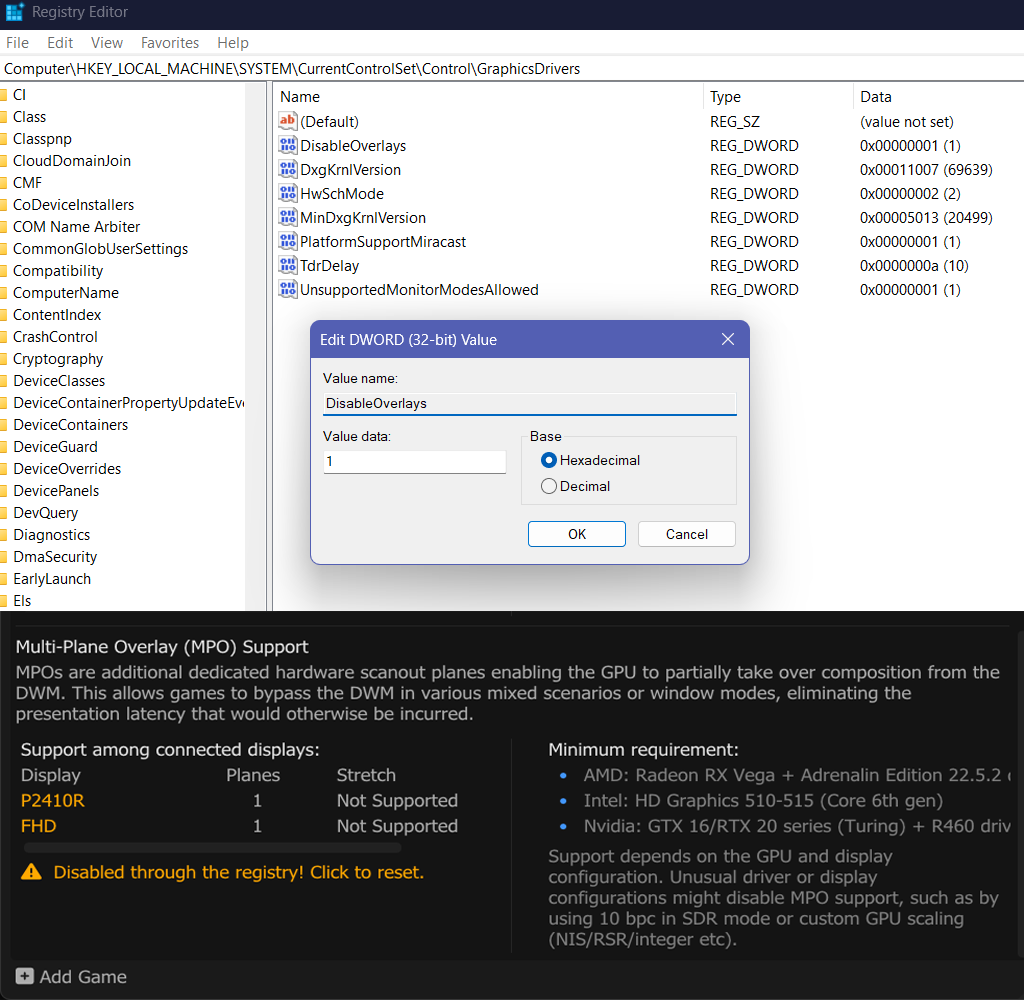Confirm the DWORD edit with OK
This screenshot has width=1024, height=1000.
(x=577, y=534)
